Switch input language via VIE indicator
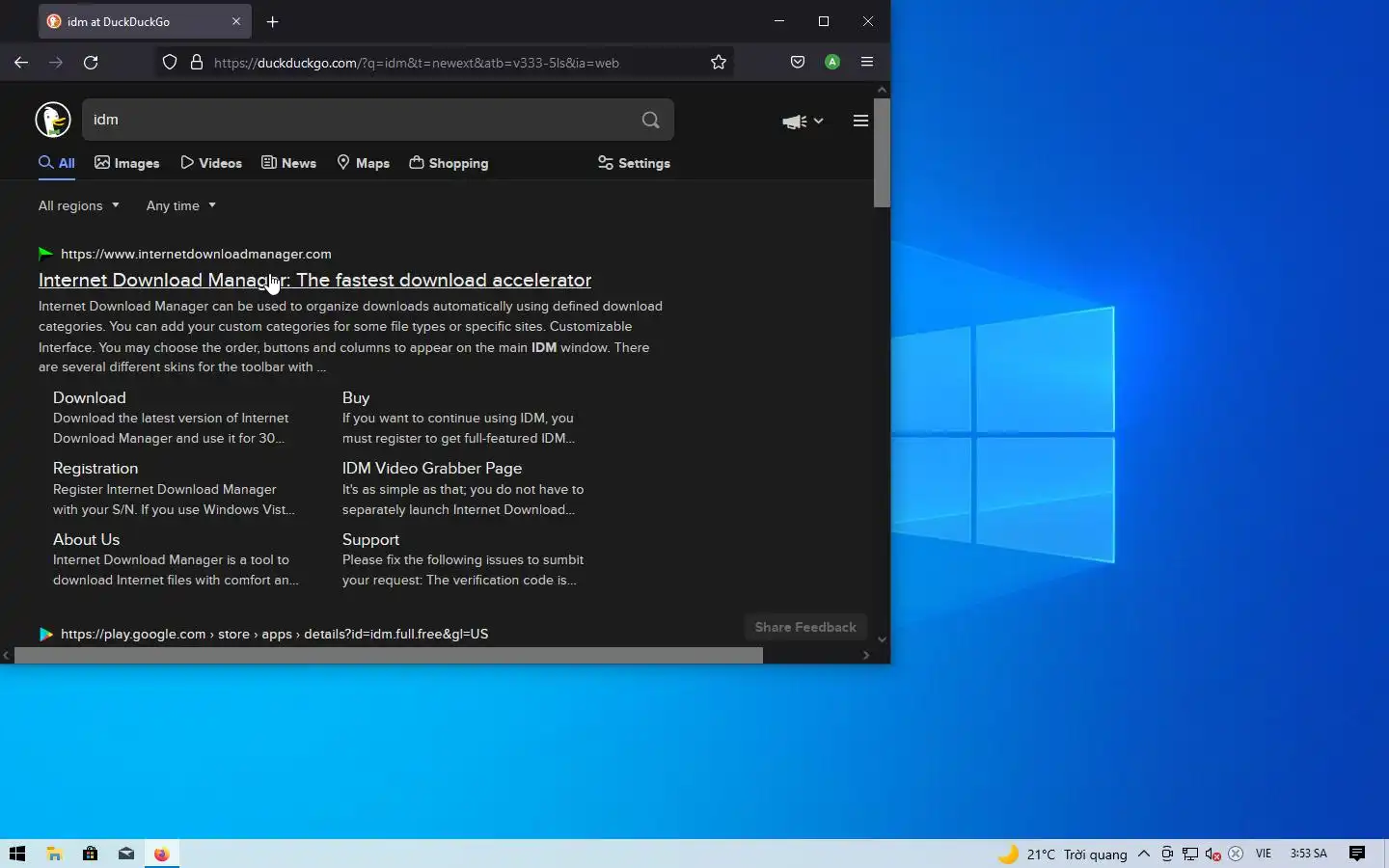Image resolution: width=1389 pixels, height=868 pixels. (x=1264, y=854)
